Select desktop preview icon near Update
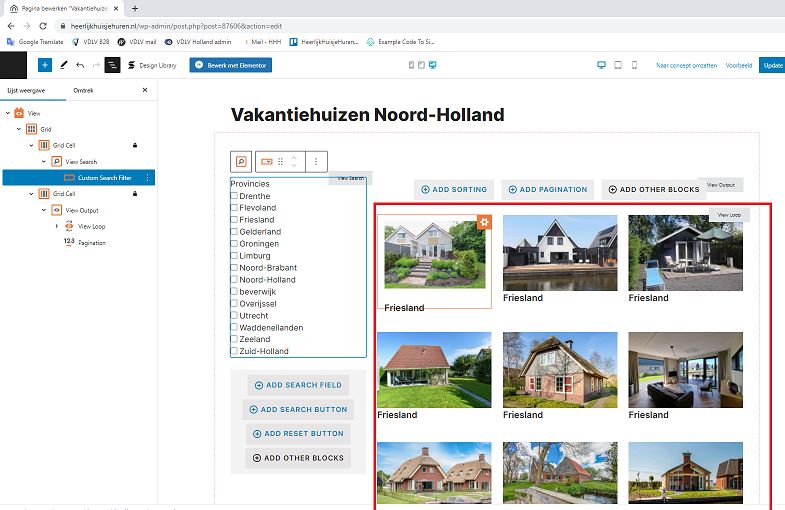 (601, 65)
